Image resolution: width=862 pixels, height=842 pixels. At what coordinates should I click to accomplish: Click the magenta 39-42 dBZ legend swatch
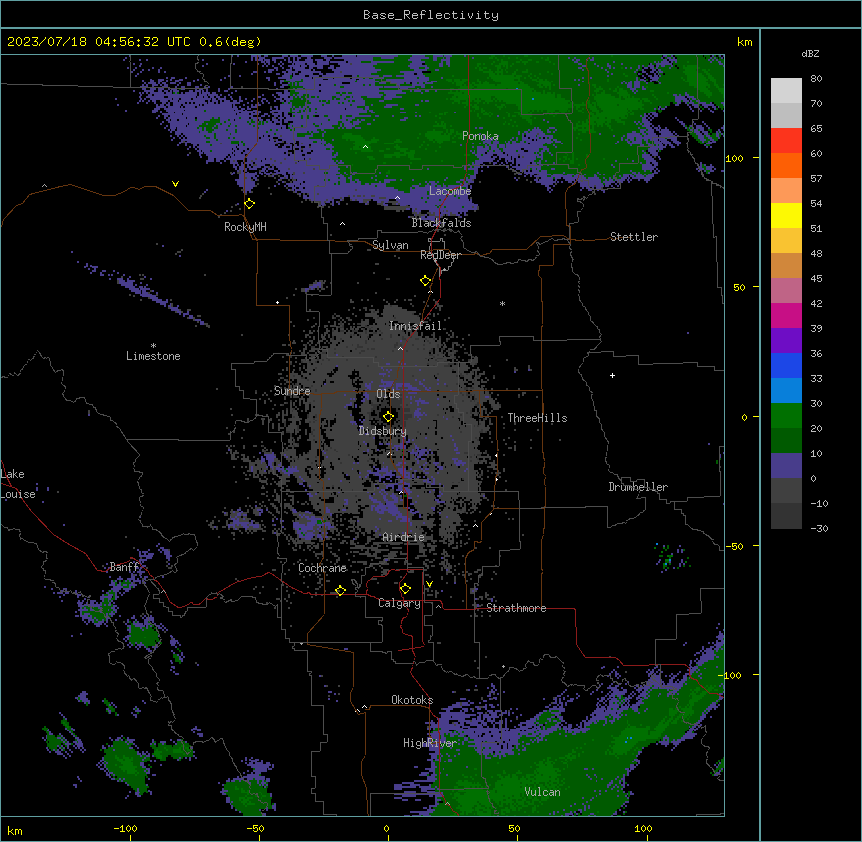(x=786, y=315)
